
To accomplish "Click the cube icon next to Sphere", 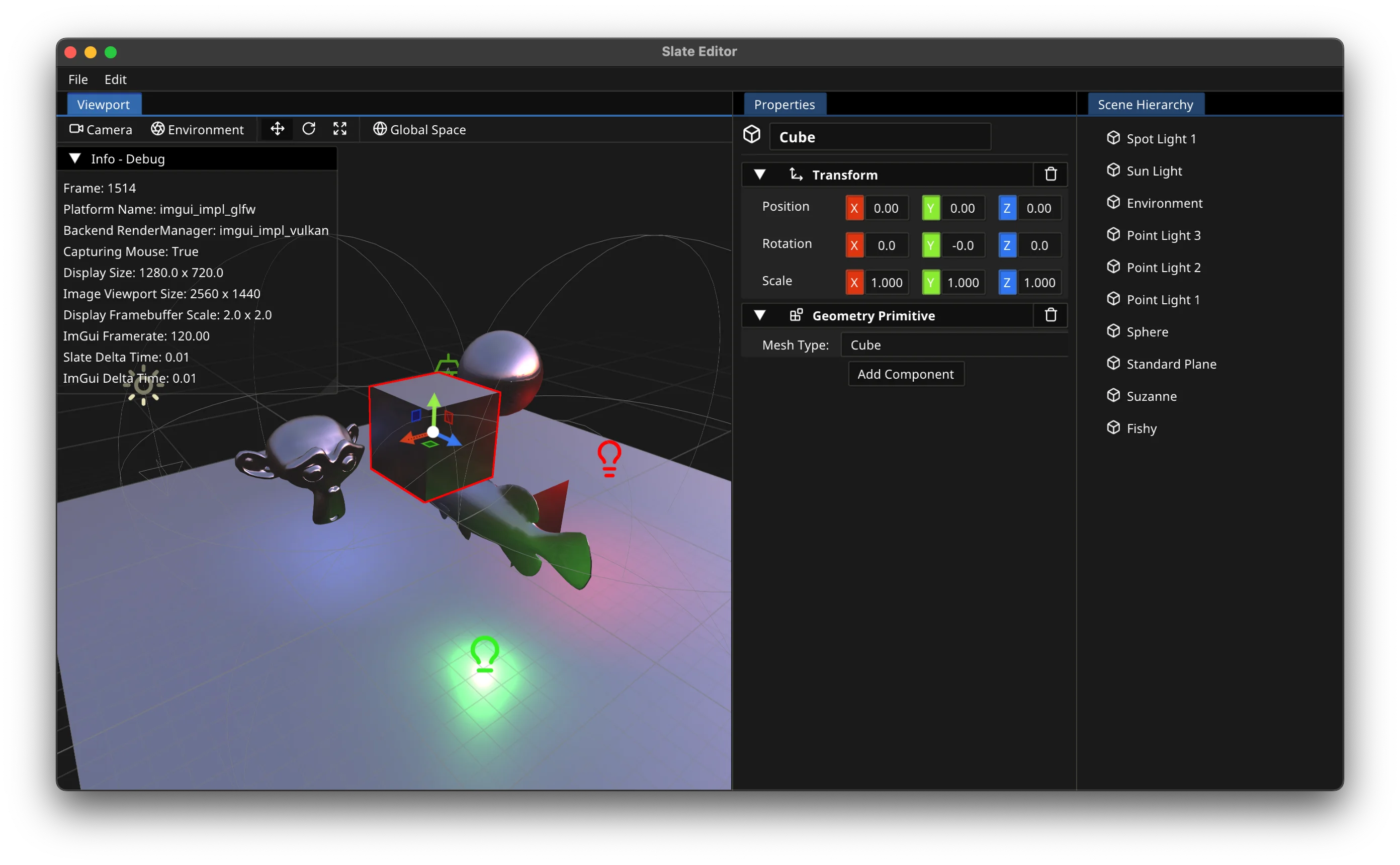I will pos(1113,331).
